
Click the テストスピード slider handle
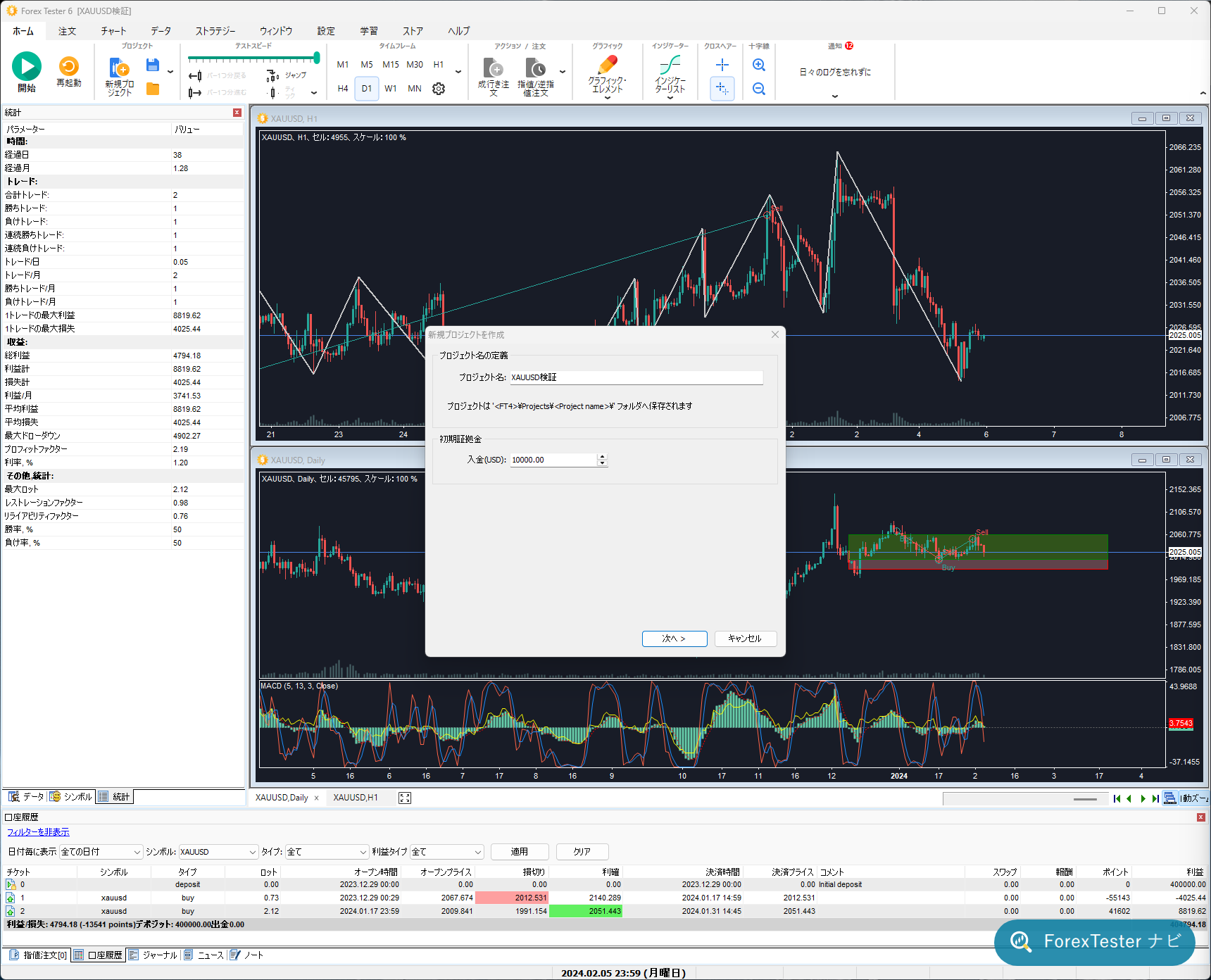pyautogui.click(x=317, y=58)
